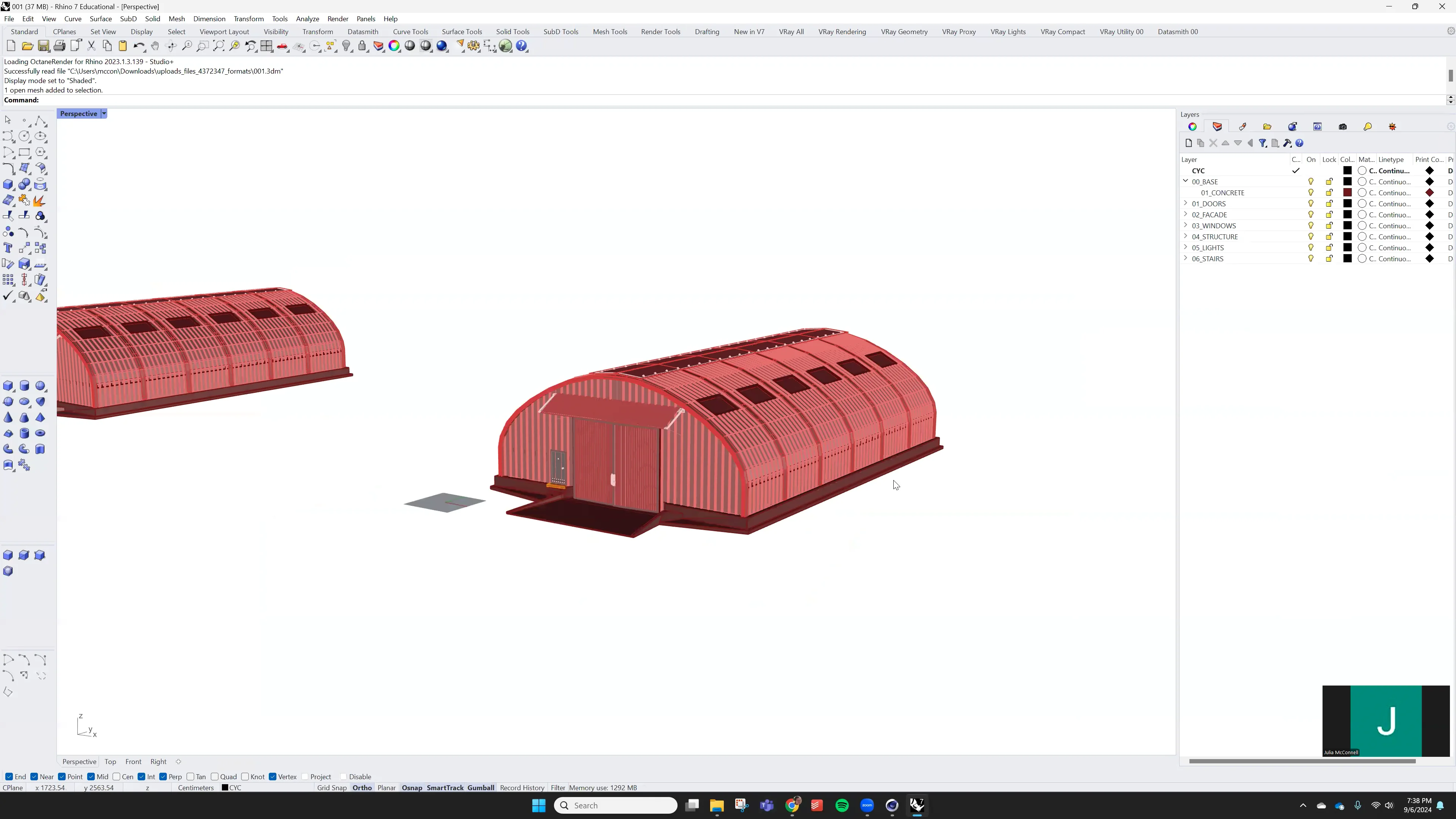Open the Snapshots camera panel tab
1456x819 pixels.
(x=1342, y=127)
